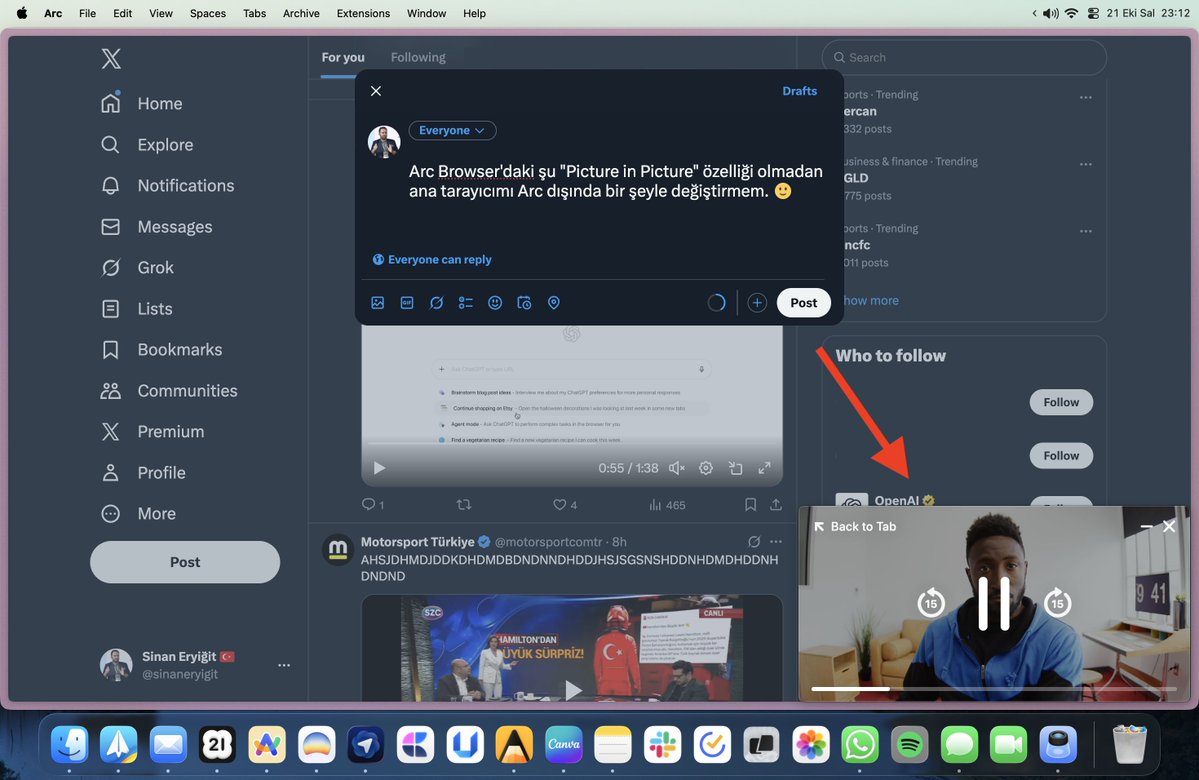
Task: Click Grok icon on Motorsport Türkiye post
Action: [x=754, y=541]
